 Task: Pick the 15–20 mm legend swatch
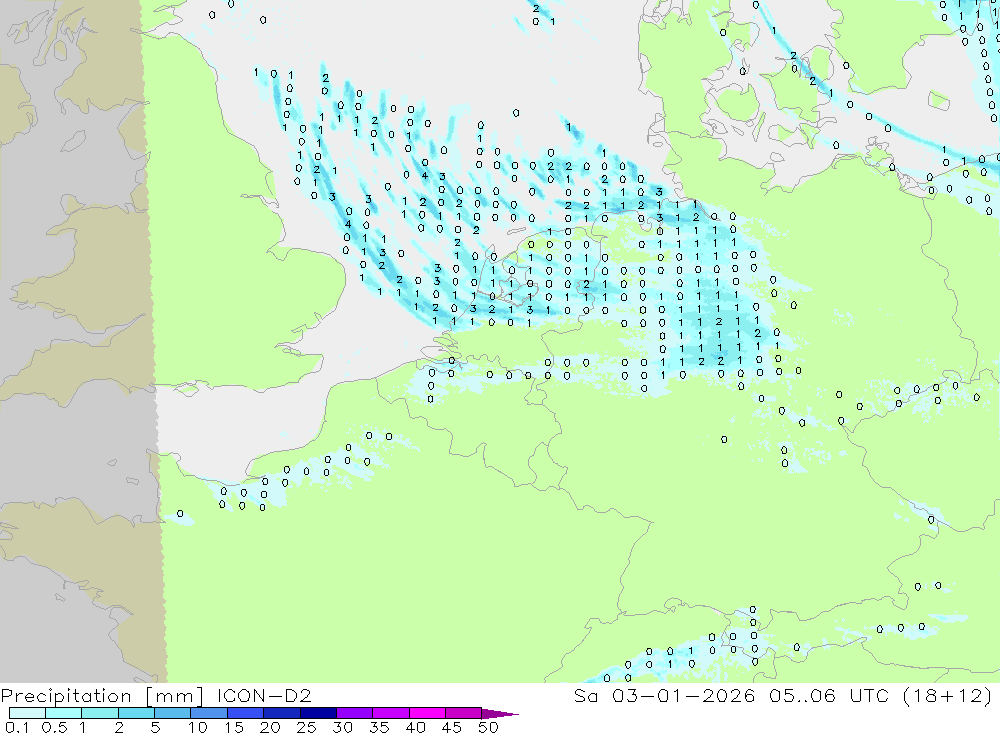[x=246, y=713]
